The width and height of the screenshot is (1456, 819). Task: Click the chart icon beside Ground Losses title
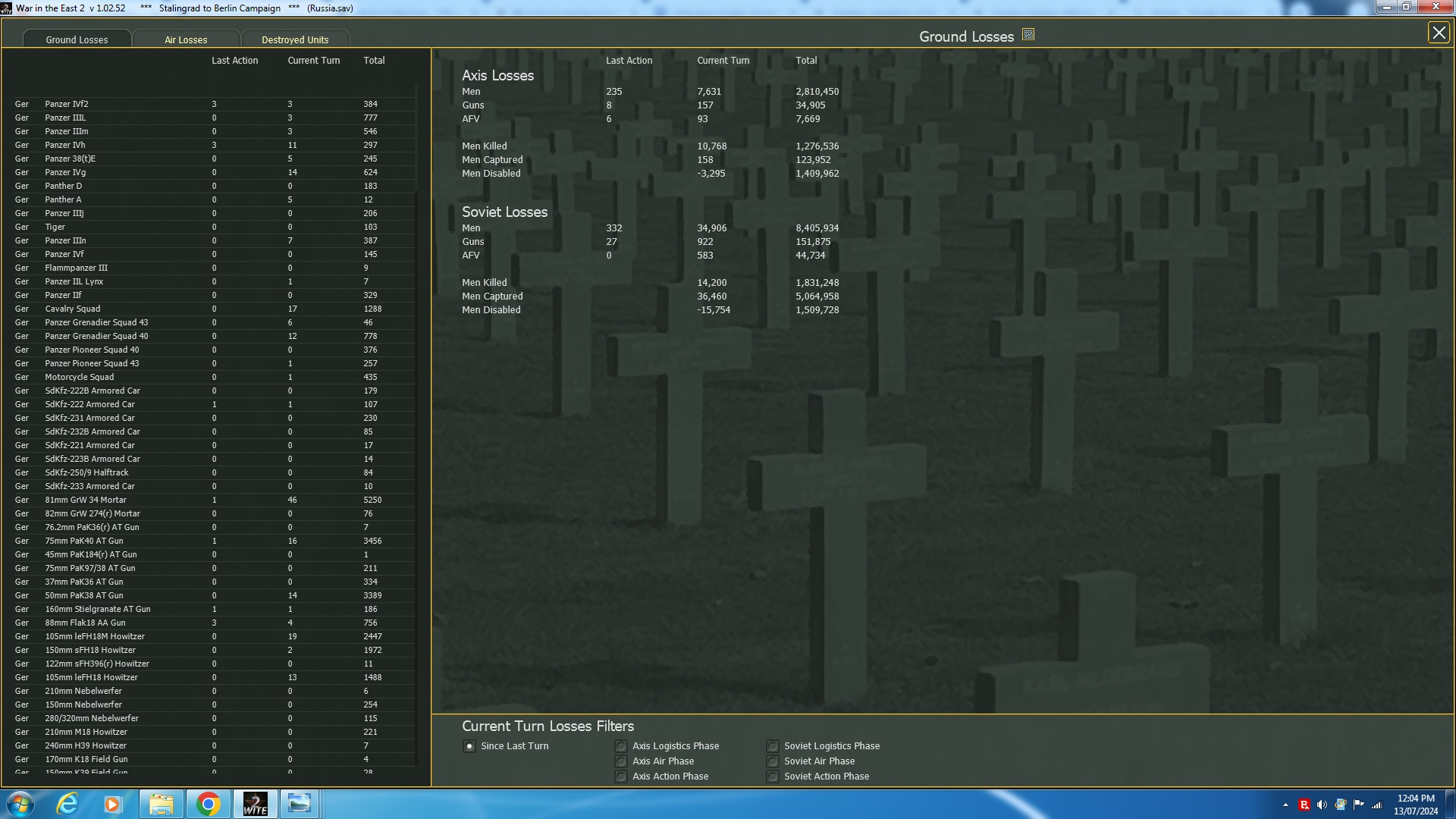(1028, 35)
